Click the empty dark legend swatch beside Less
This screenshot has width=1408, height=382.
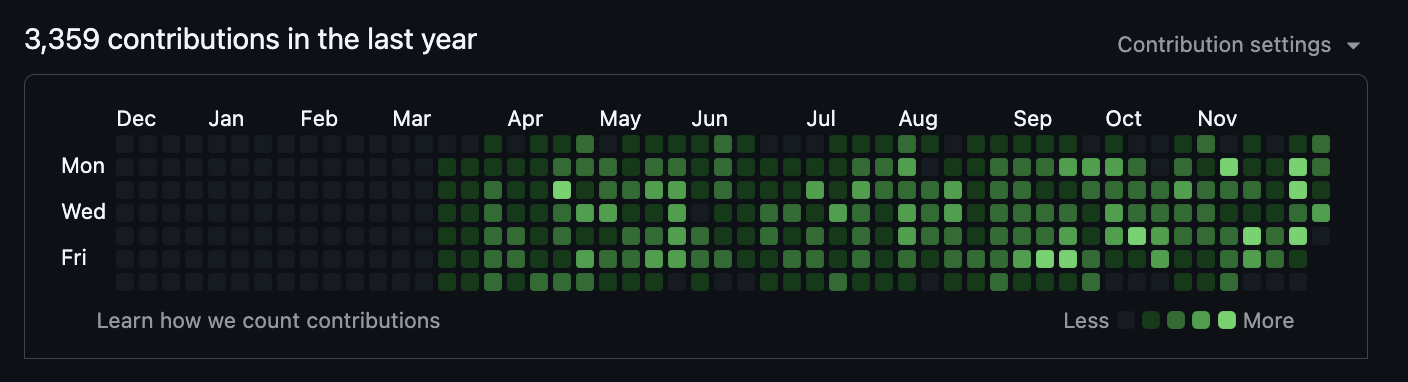[x=1127, y=321]
